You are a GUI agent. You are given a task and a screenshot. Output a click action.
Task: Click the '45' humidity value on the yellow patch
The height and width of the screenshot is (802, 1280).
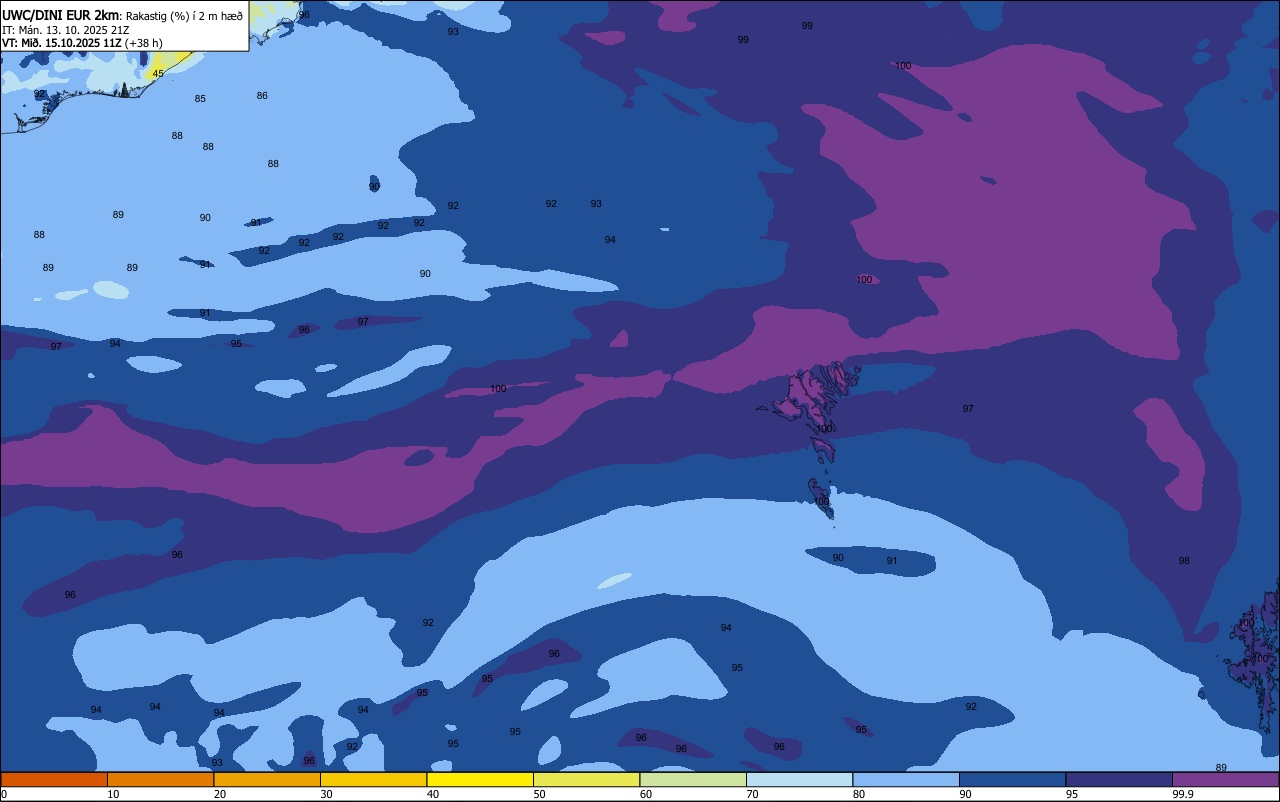click(158, 74)
